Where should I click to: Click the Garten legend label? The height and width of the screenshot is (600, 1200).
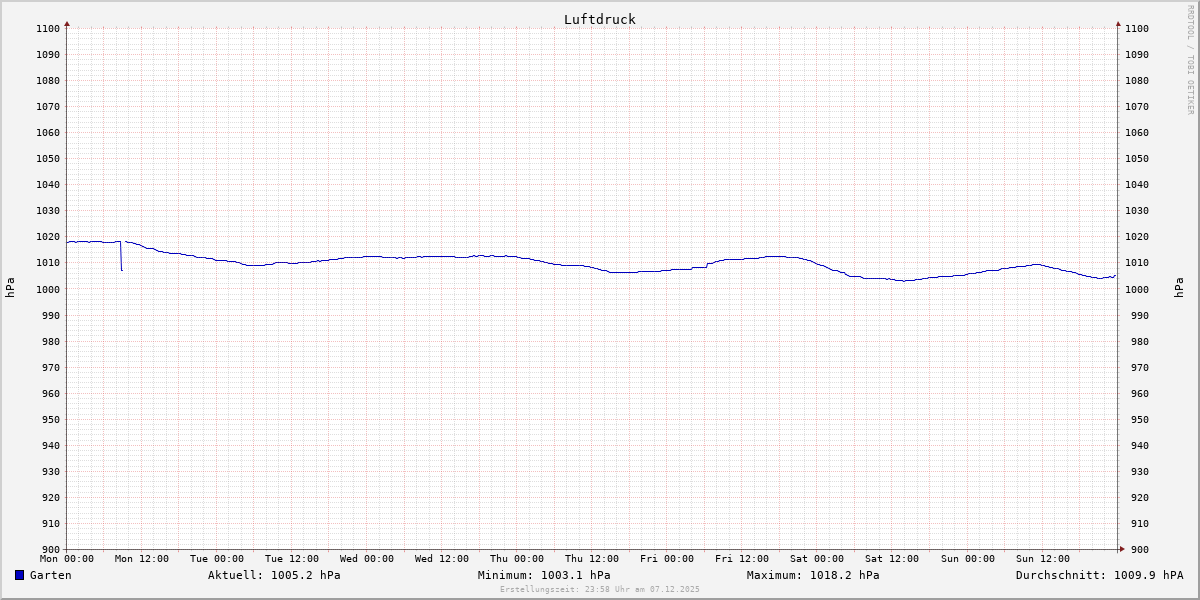point(50,575)
